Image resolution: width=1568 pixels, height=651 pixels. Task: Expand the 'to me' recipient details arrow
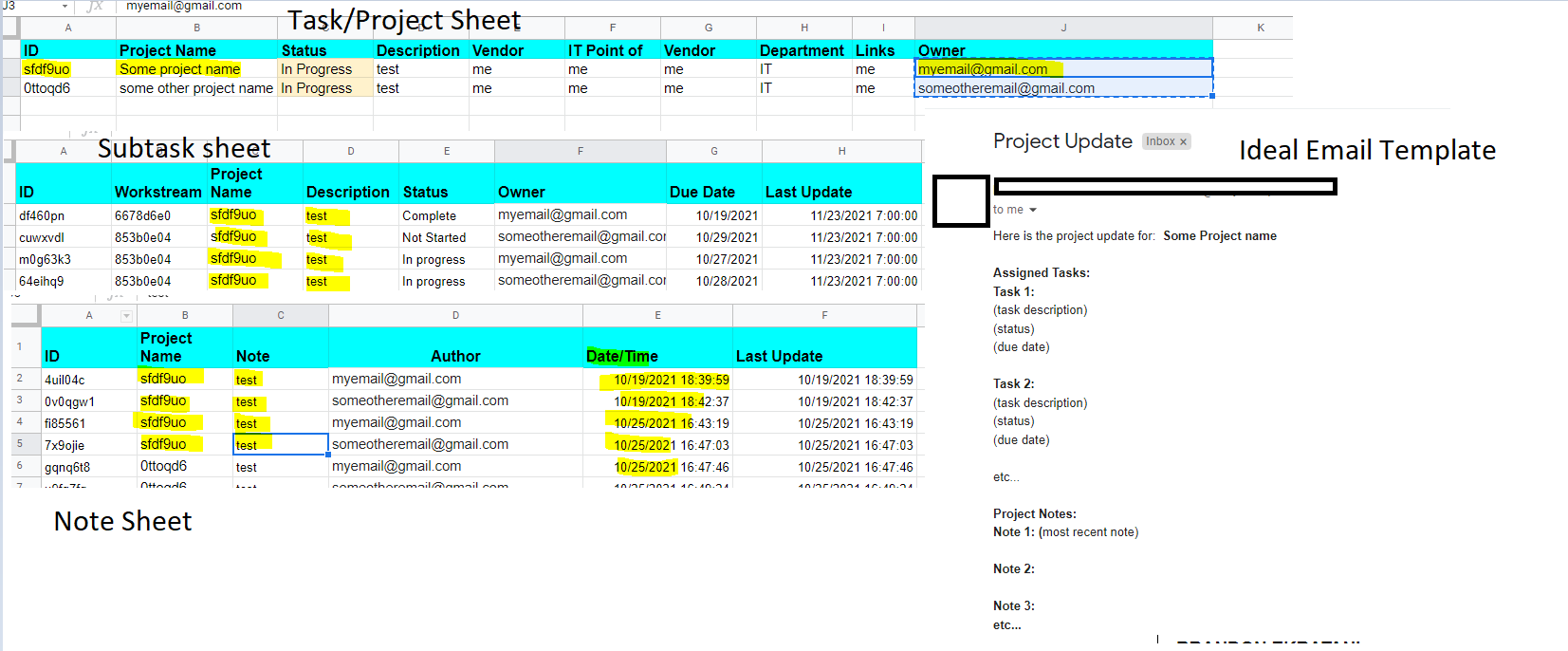pos(1033,210)
